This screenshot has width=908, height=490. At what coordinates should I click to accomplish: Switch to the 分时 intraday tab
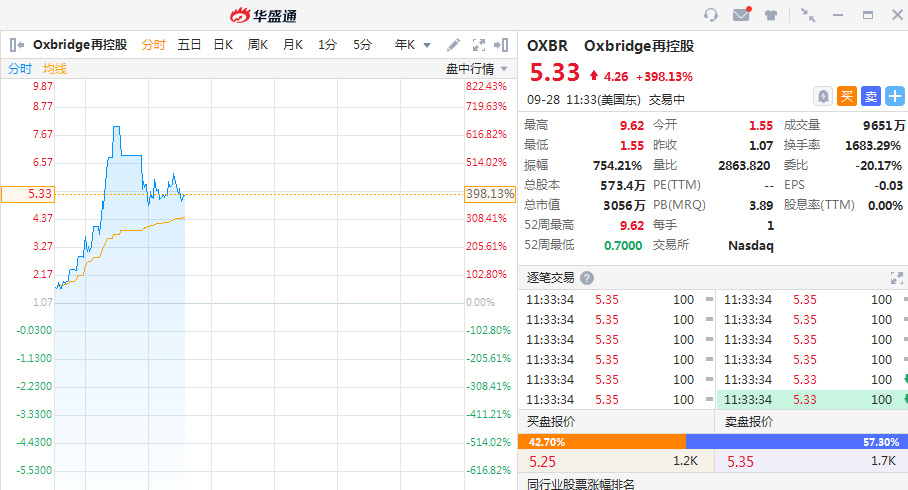pyautogui.click(x=153, y=45)
